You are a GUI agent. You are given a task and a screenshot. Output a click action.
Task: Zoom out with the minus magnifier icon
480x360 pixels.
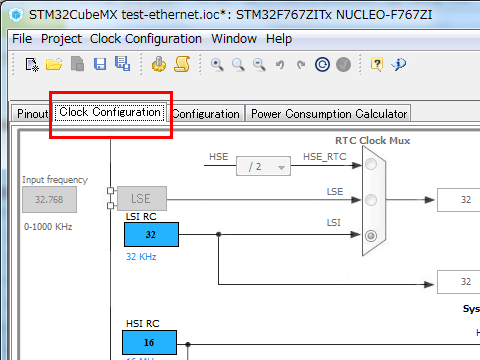259,64
